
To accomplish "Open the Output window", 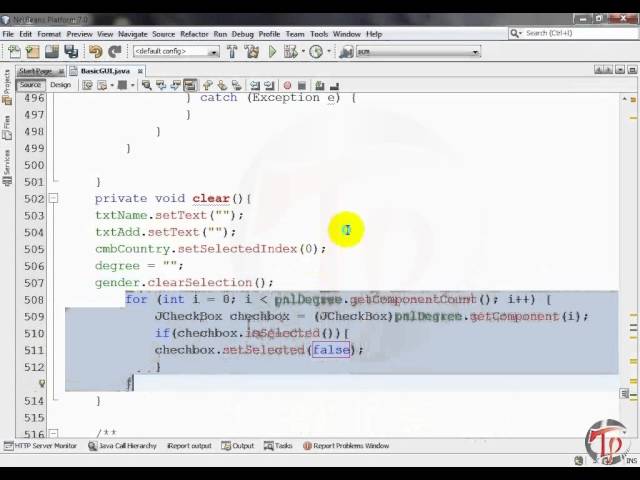I will coord(238,446).
